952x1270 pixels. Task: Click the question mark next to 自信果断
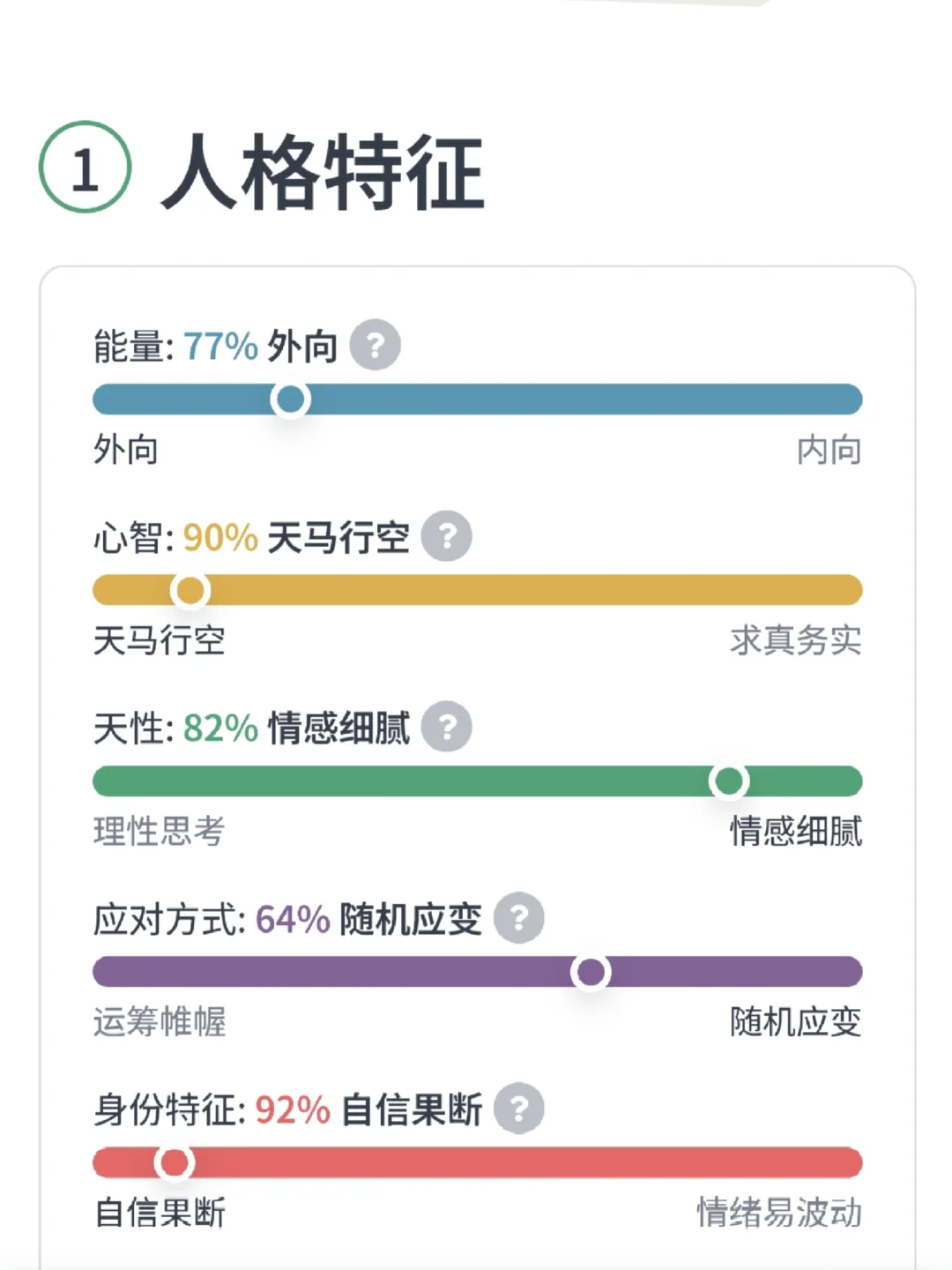tap(518, 1109)
